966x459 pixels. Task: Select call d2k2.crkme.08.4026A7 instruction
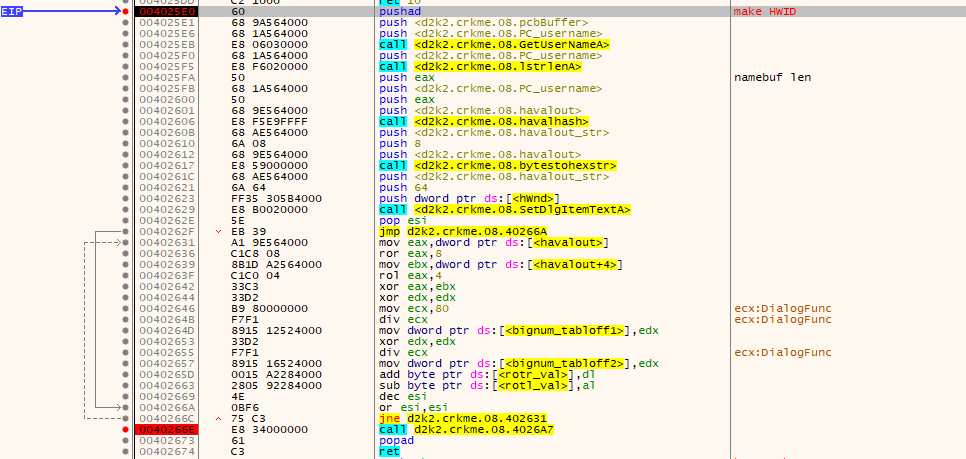[x=467, y=429]
